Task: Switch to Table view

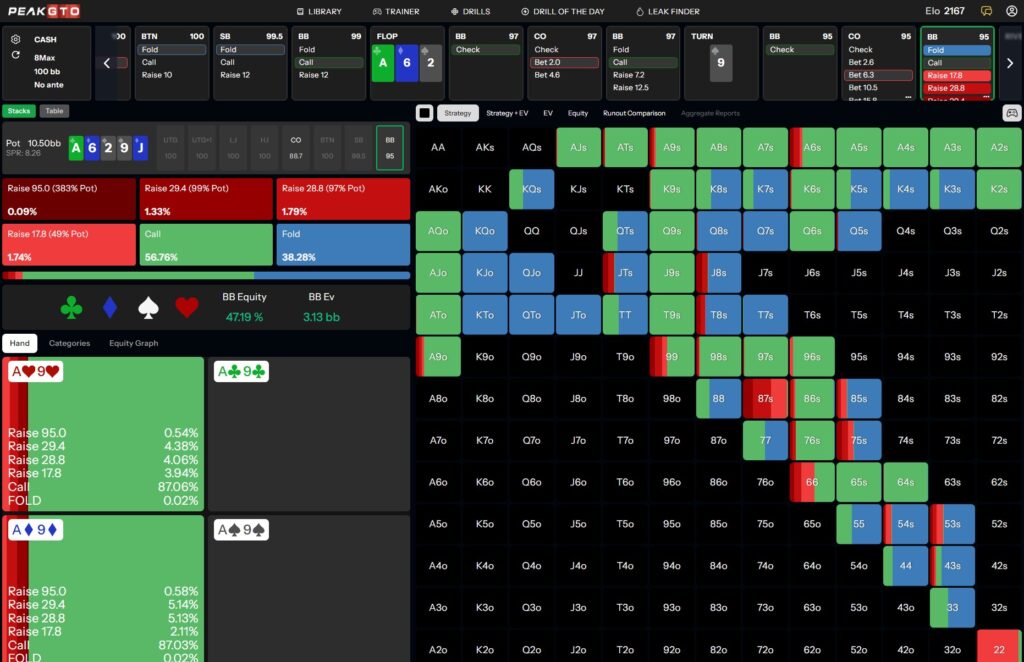Action: point(54,111)
